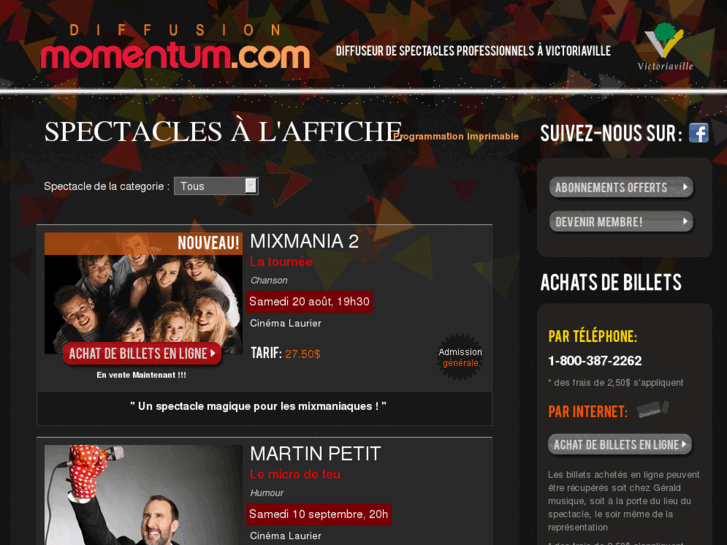The height and width of the screenshot is (545, 727).
Task: Click the Martin Petit photo thumbnail
Action: pos(143,495)
